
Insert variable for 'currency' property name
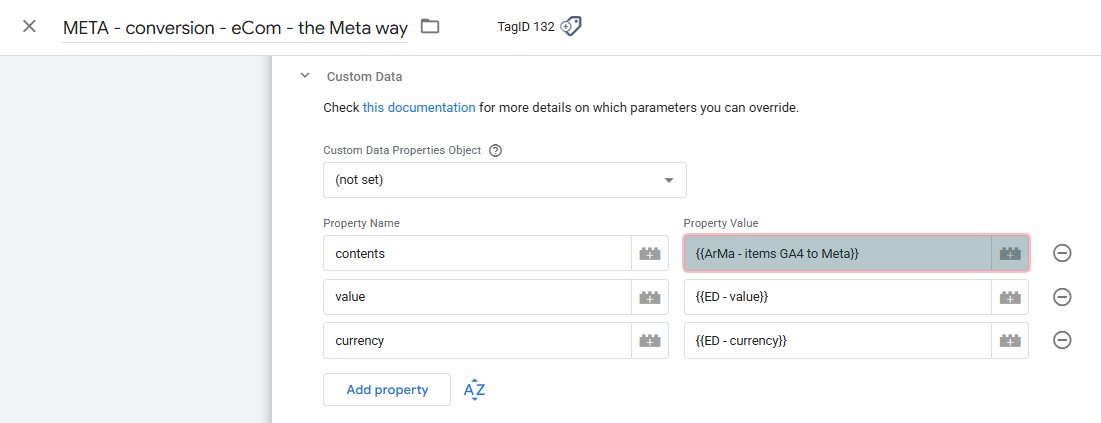coord(650,341)
